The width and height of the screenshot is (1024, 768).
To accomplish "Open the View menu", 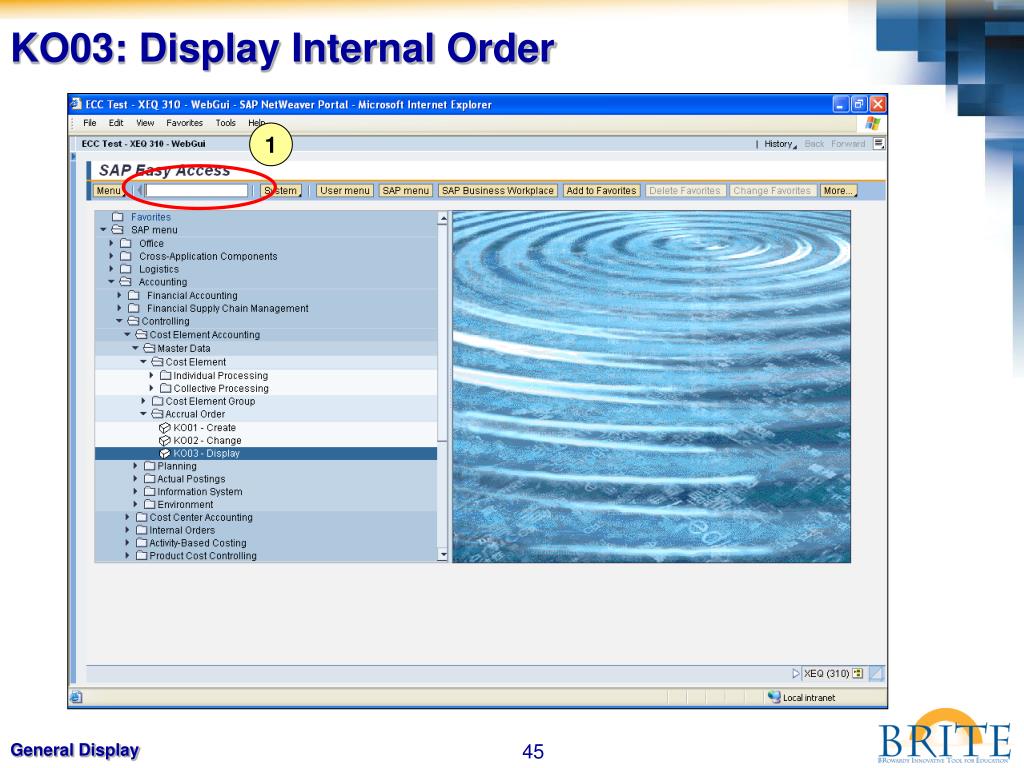I will tap(145, 123).
